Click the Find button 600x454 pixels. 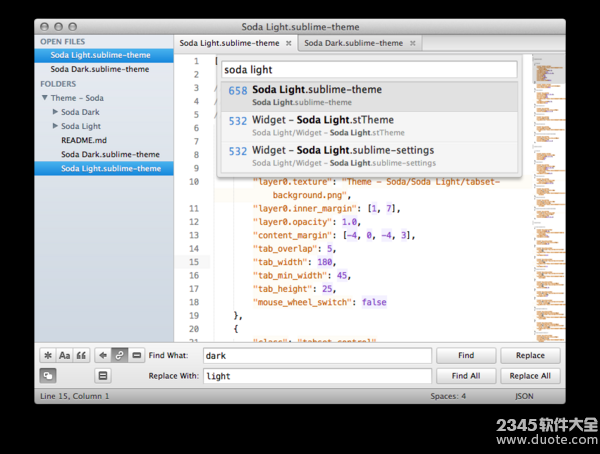pyautogui.click(x=466, y=356)
